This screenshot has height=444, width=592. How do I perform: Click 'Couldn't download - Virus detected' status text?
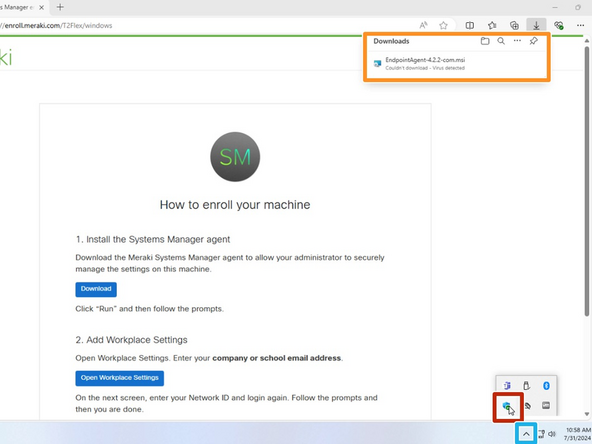point(425,68)
